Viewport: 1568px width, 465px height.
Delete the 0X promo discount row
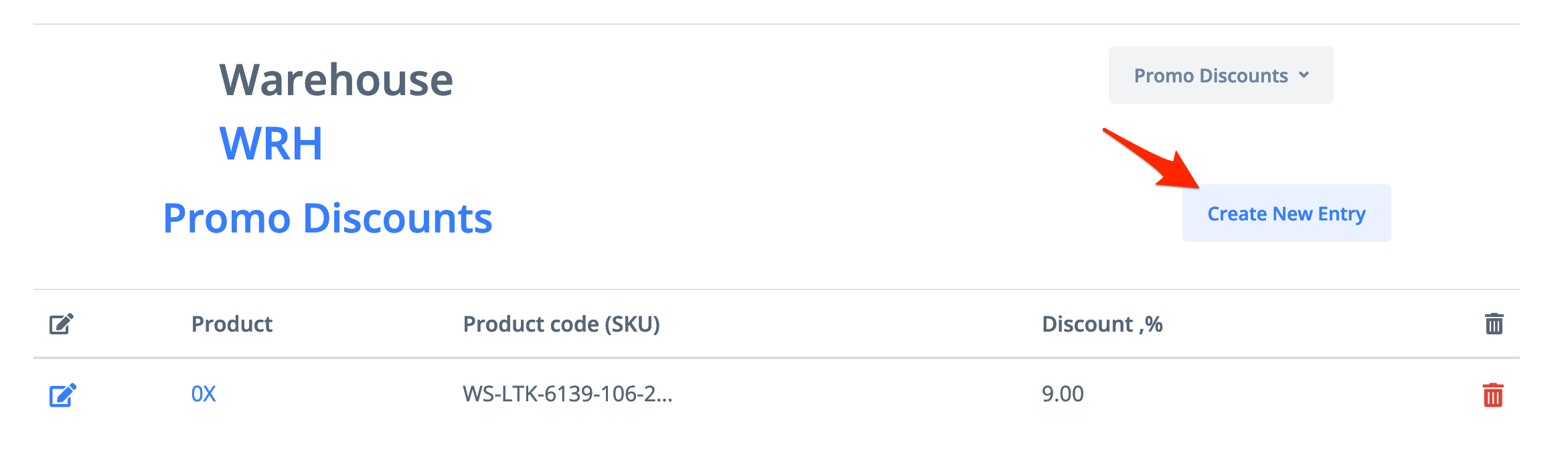pos(1492,395)
